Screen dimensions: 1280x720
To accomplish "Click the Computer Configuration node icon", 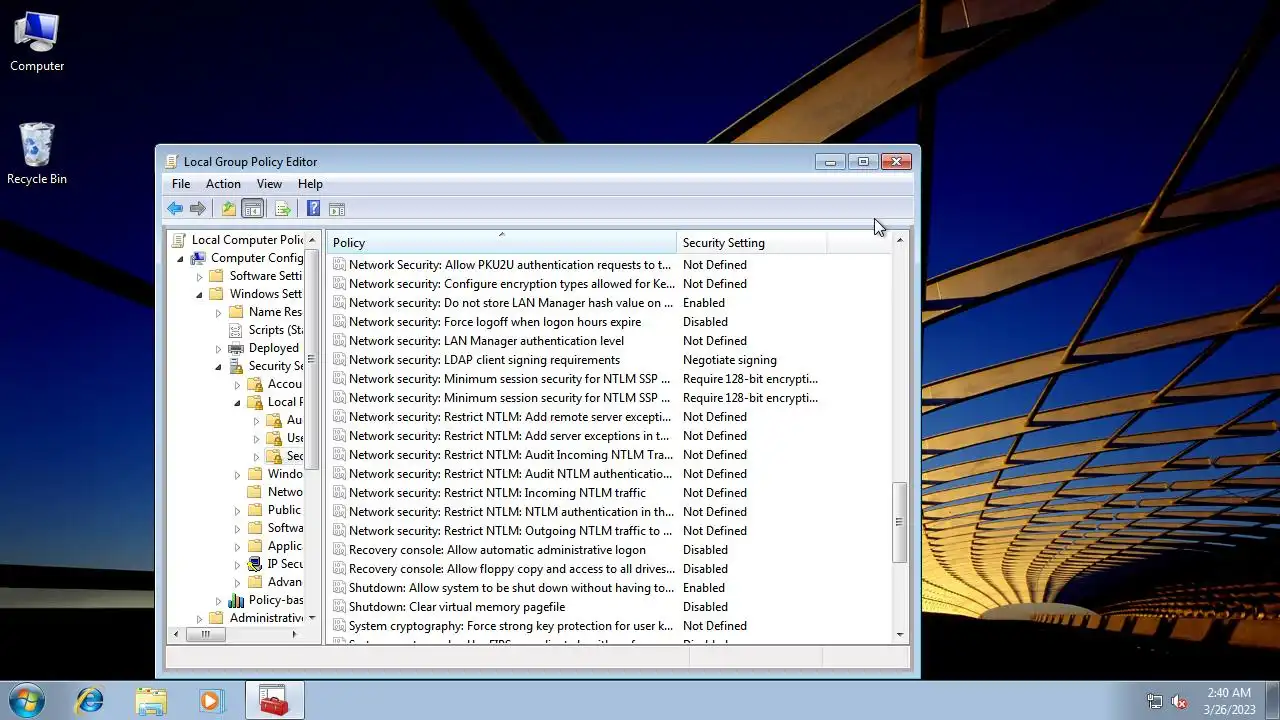I will [x=198, y=258].
